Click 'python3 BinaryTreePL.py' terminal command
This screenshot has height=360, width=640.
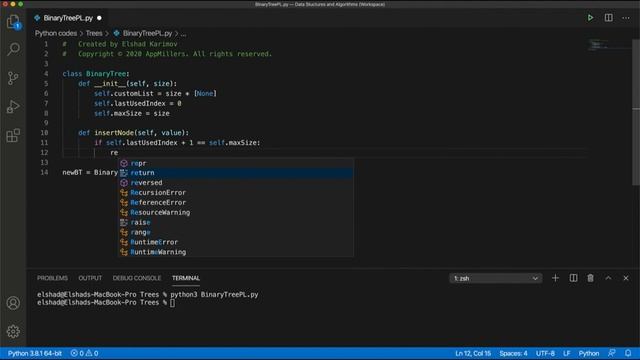pos(214,294)
